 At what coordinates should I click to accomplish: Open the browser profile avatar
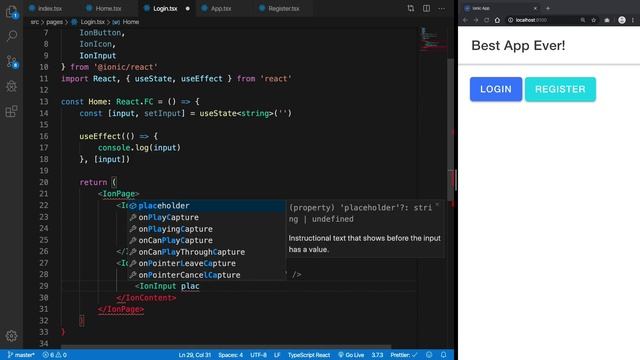tap(622, 20)
